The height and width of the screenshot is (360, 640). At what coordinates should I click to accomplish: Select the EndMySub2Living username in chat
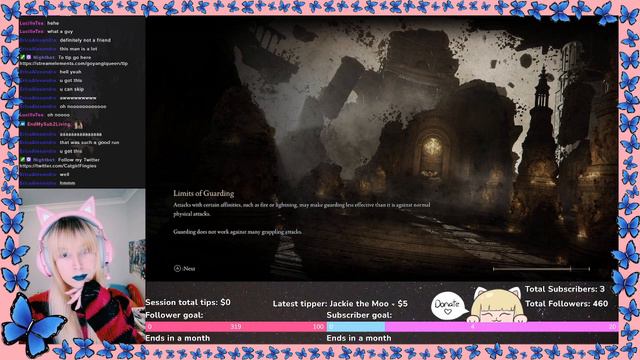pyautogui.click(x=49, y=124)
